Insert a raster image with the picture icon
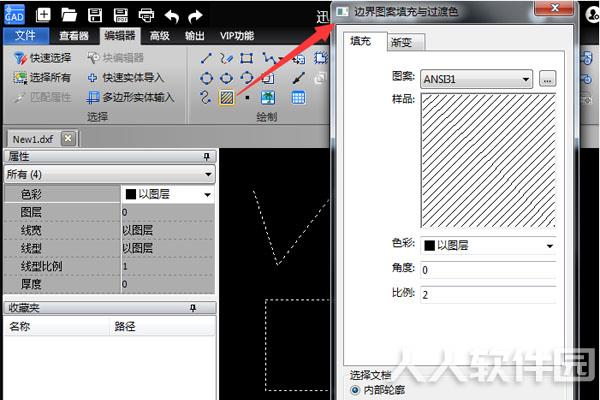The height and width of the screenshot is (400, 600). pyautogui.click(x=268, y=98)
